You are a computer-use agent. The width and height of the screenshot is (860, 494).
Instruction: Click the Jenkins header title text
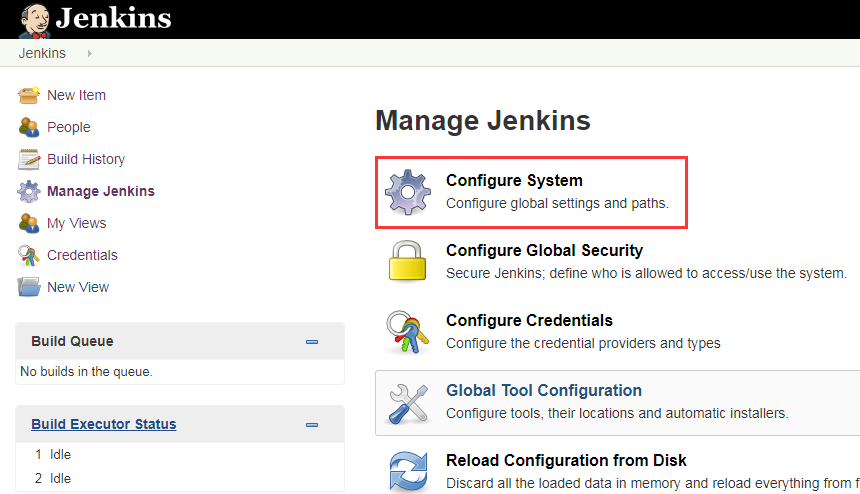click(x=114, y=18)
